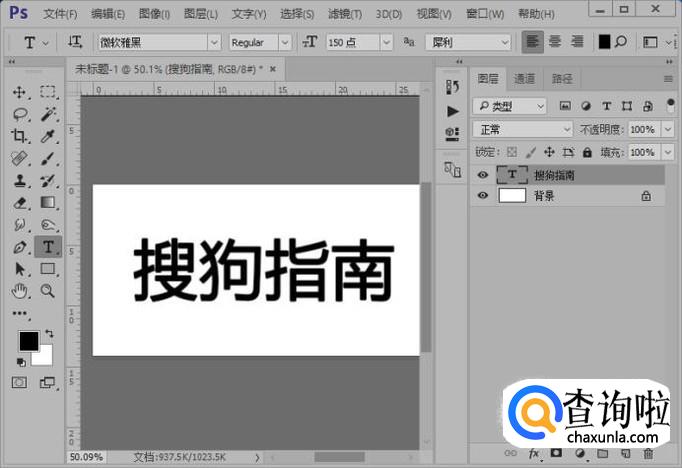Select the Zoom tool in toolbox
This screenshot has width=682, height=468.
click(48, 291)
